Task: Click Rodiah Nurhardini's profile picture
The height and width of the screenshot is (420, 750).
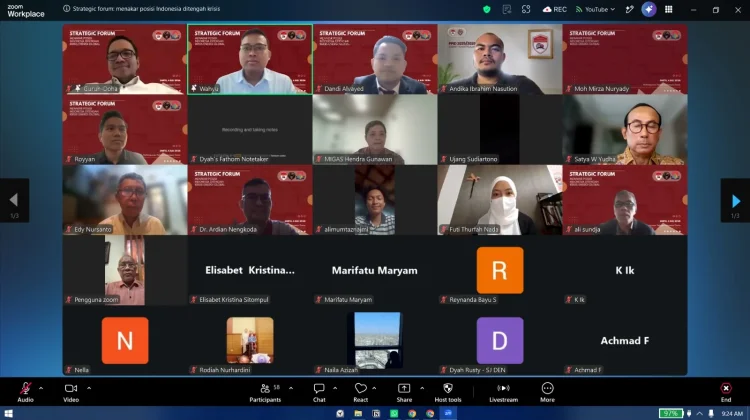Action: click(250, 340)
